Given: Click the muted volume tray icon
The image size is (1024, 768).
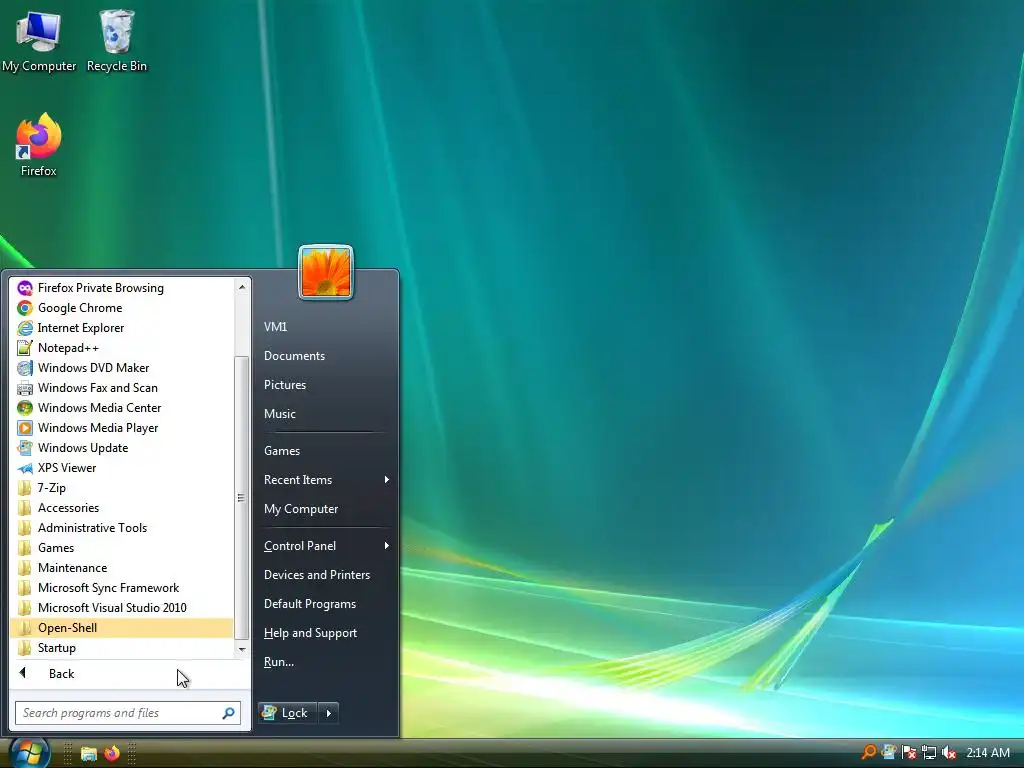Looking at the screenshot, I should tap(949, 753).
